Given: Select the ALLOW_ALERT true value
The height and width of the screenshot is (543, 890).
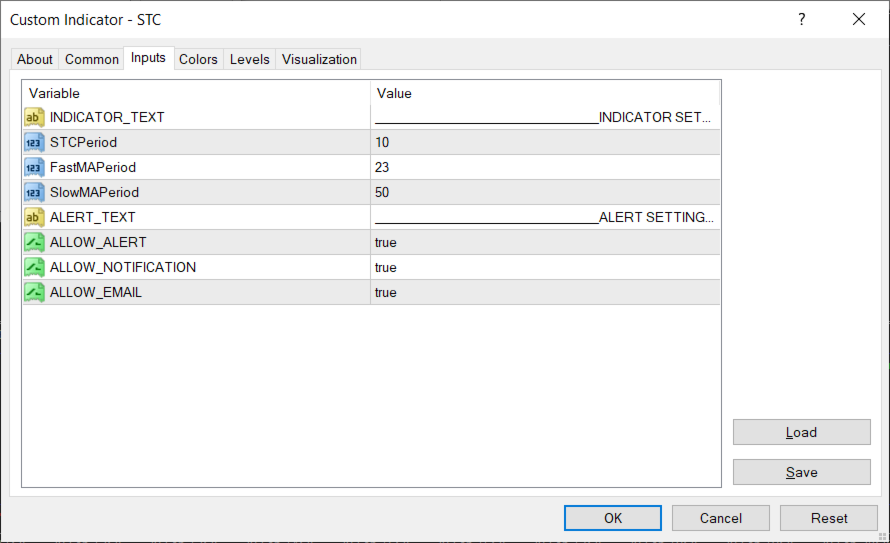Looking at the screenshot, I should coord(386,242).
